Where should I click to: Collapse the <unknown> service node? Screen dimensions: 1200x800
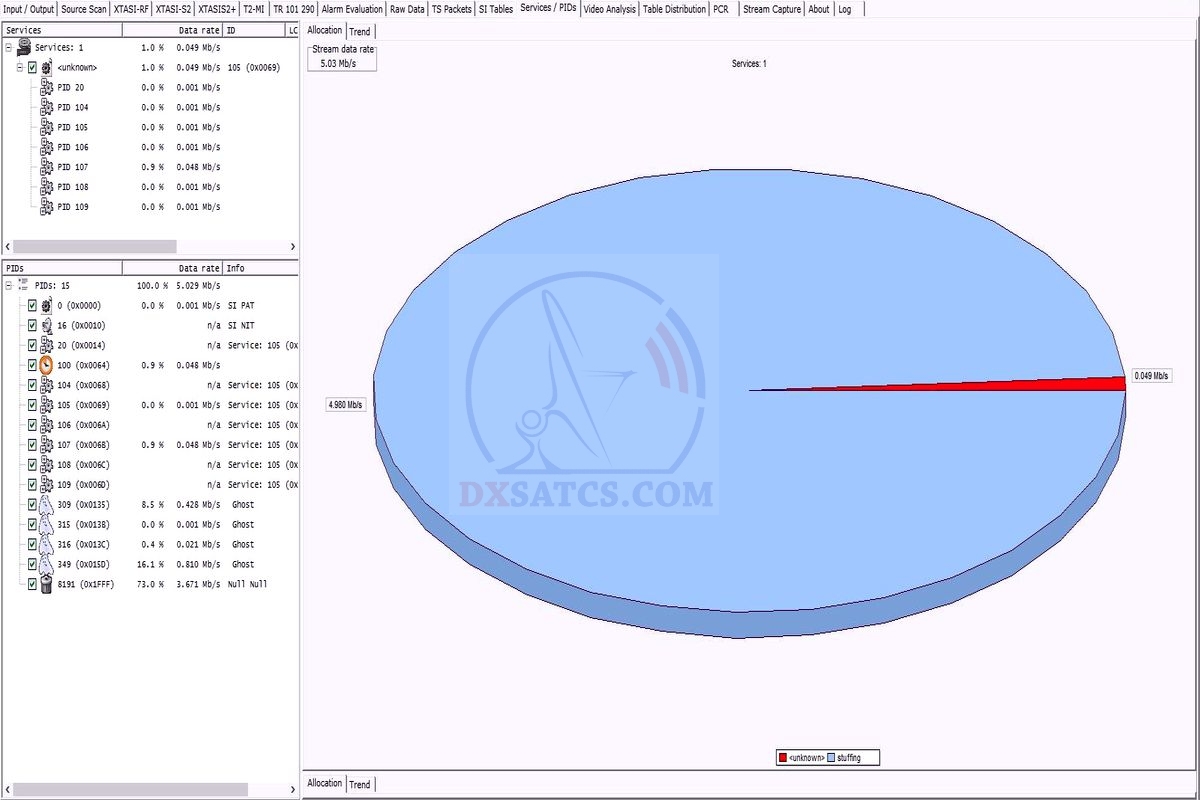click(x=19, y=67)
